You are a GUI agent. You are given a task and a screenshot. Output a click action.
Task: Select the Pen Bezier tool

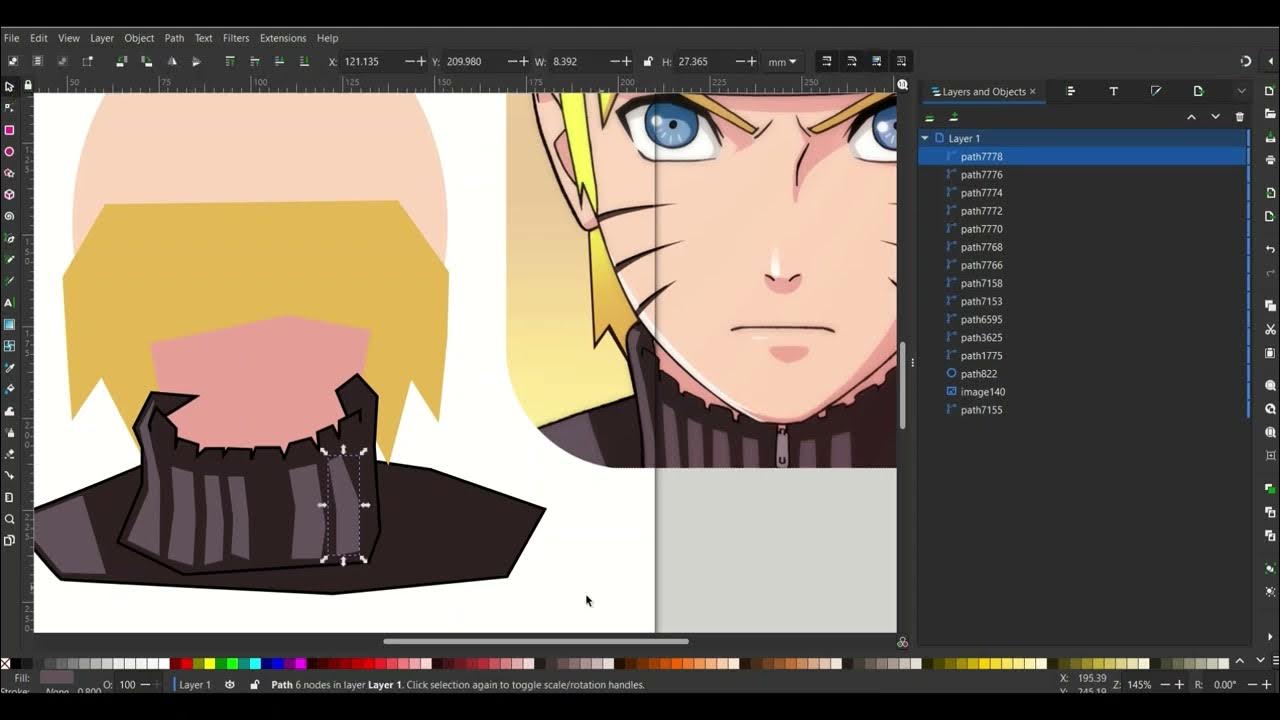pyautogui.click(x=9, y=238)
